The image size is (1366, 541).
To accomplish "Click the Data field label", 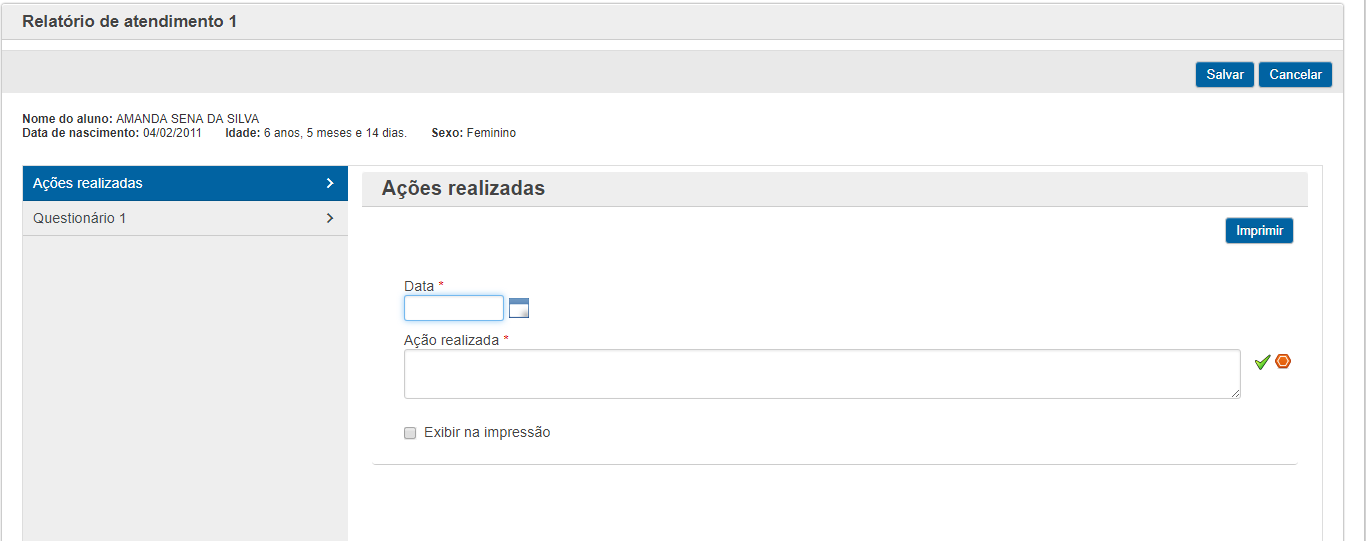I will click(419, 286).
